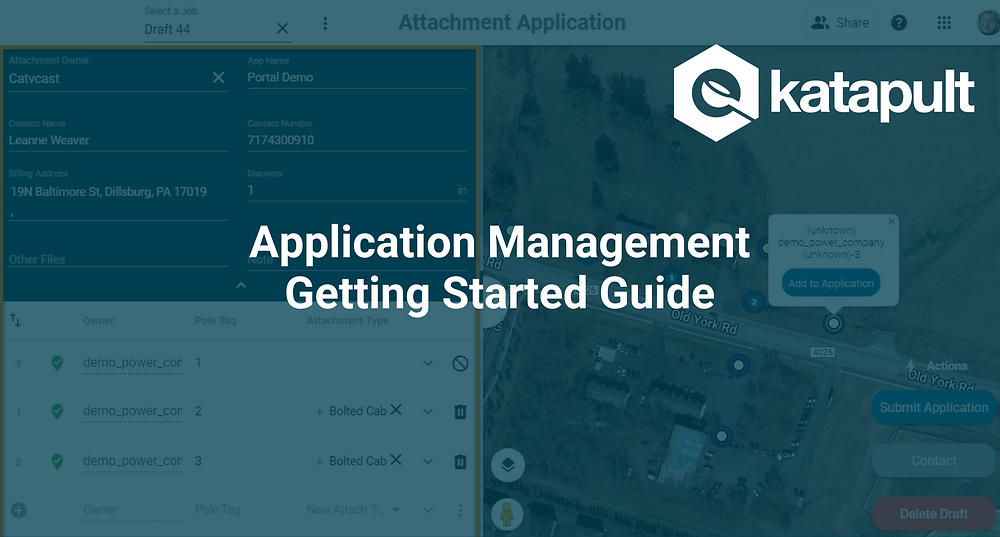
Task: Click the green verified marker on Pole Tag 3 row
Action: [x=57, y=461]
